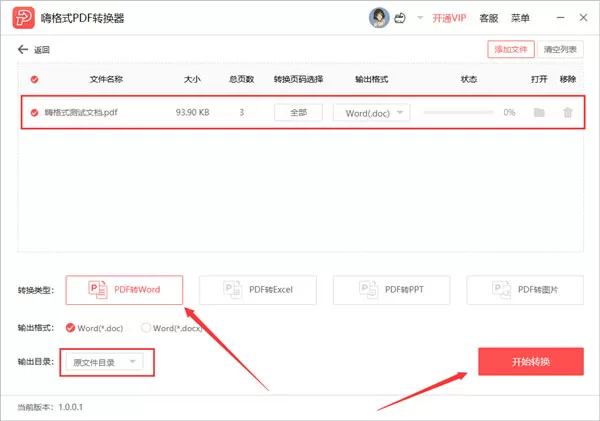Image resolution: width=600 pixels, height=421 pixels.
Task: Open the 原文件目录 output directory dropdown
Action: [104, 362]
